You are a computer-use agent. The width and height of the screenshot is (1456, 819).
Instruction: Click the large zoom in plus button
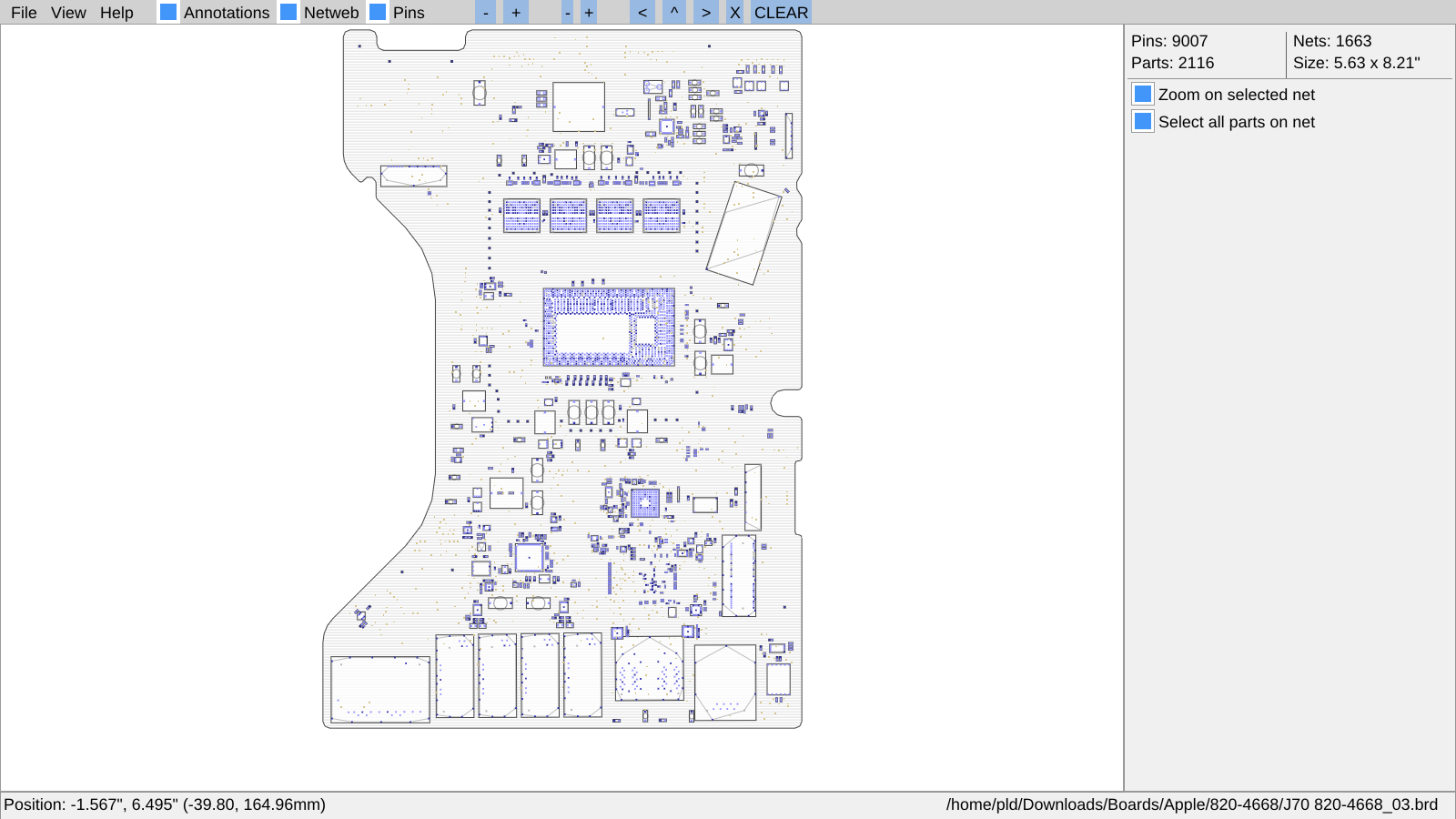[516, 13]
